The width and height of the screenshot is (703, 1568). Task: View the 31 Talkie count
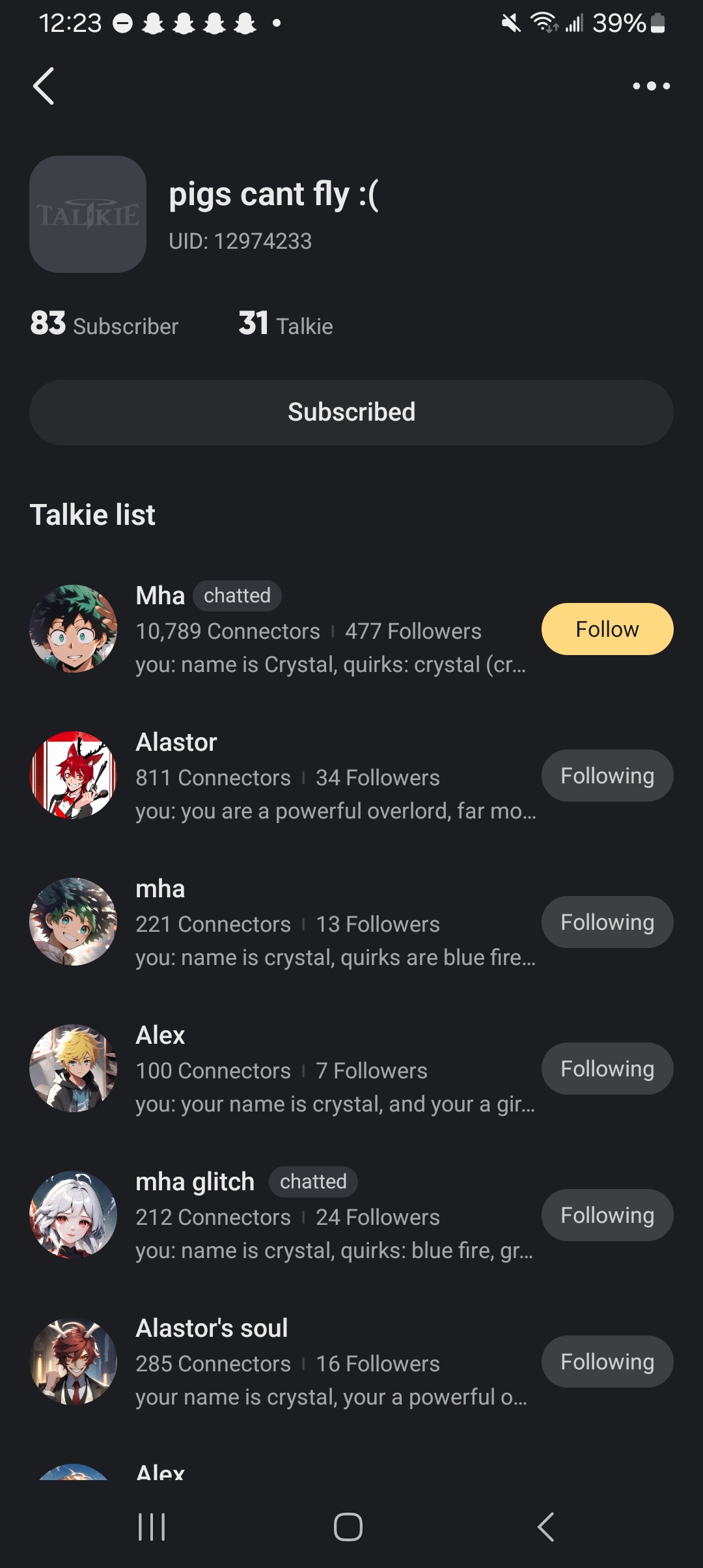pyautogui.click(x=286, y=324)
